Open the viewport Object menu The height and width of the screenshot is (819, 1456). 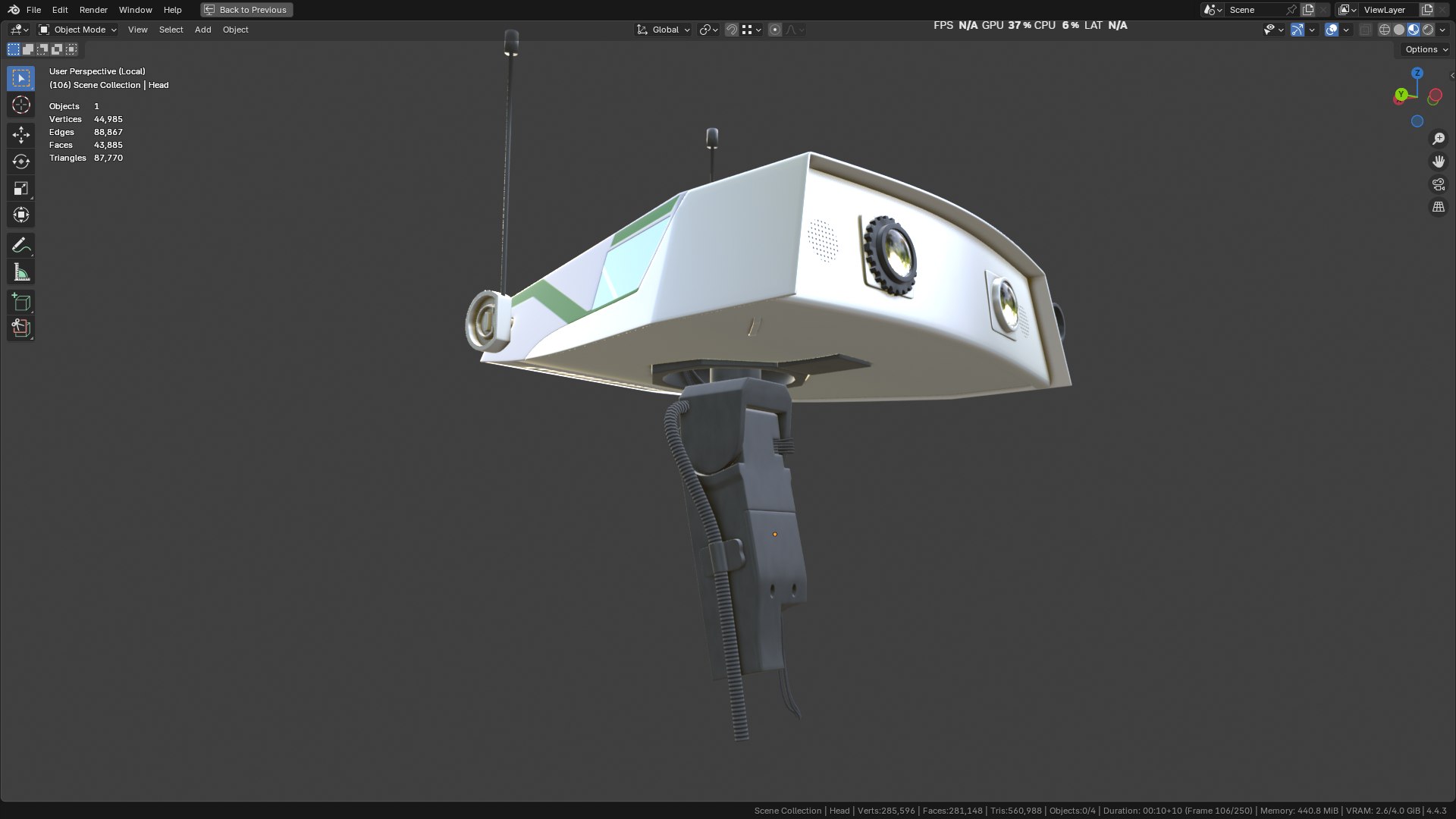(x=235, y=30)
